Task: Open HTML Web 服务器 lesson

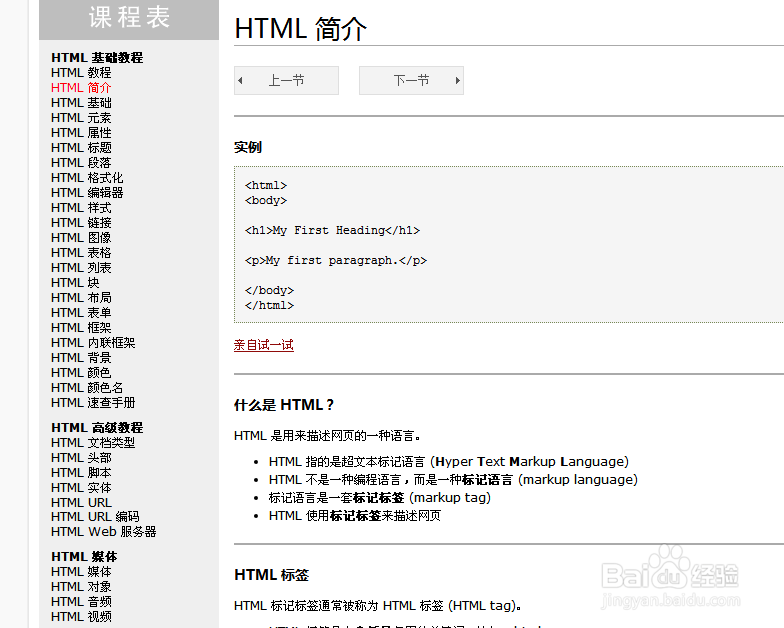Action: [104, 532]
